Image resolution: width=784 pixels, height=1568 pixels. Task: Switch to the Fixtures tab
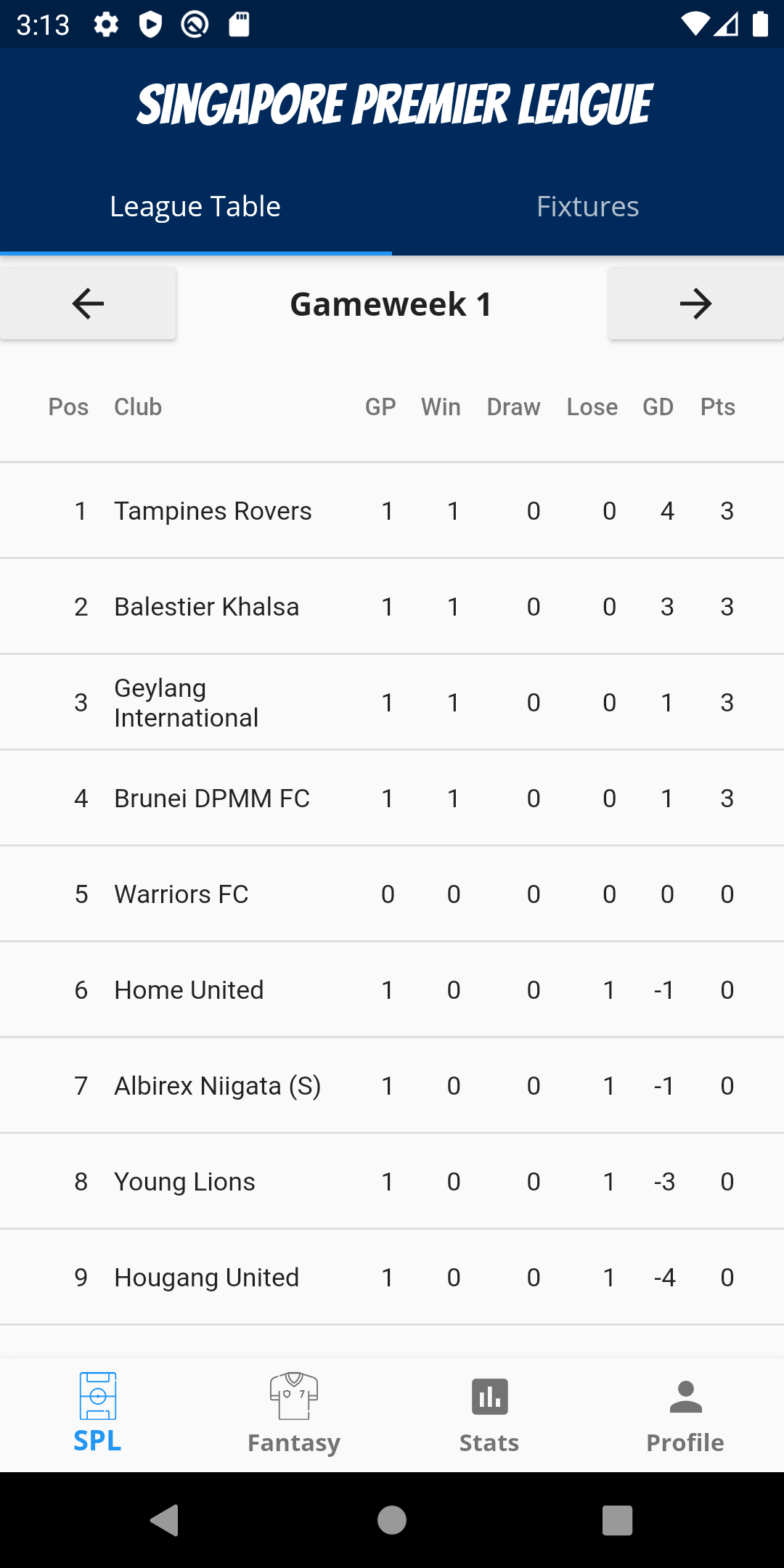tap(587, 207)
